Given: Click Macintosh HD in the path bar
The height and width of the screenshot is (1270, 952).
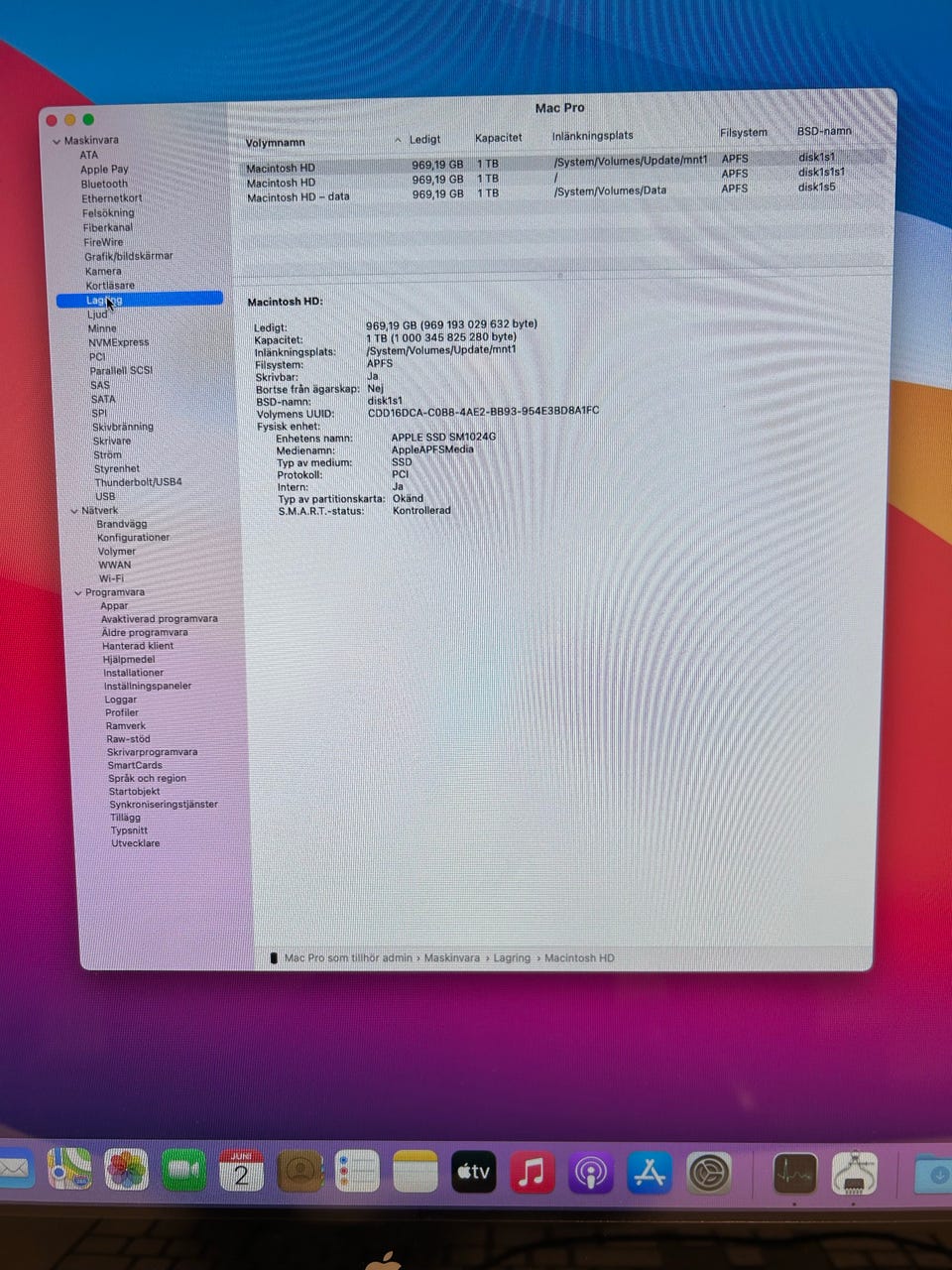Looking at the screenshot, I should coord(579,958).
